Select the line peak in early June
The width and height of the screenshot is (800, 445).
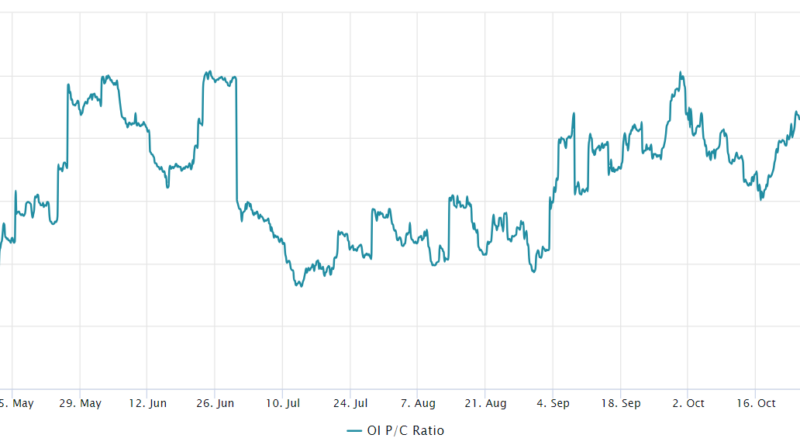coord(105,77)
